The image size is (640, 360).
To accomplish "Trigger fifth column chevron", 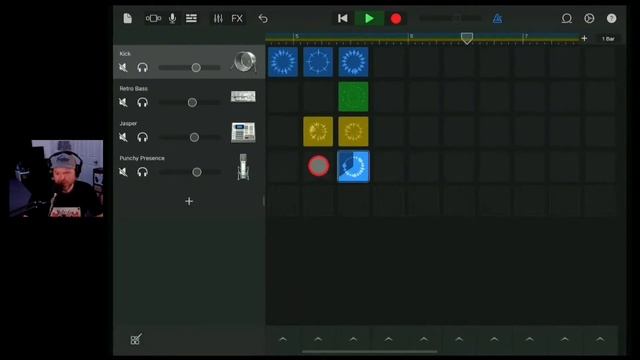I will click(424, 339).
